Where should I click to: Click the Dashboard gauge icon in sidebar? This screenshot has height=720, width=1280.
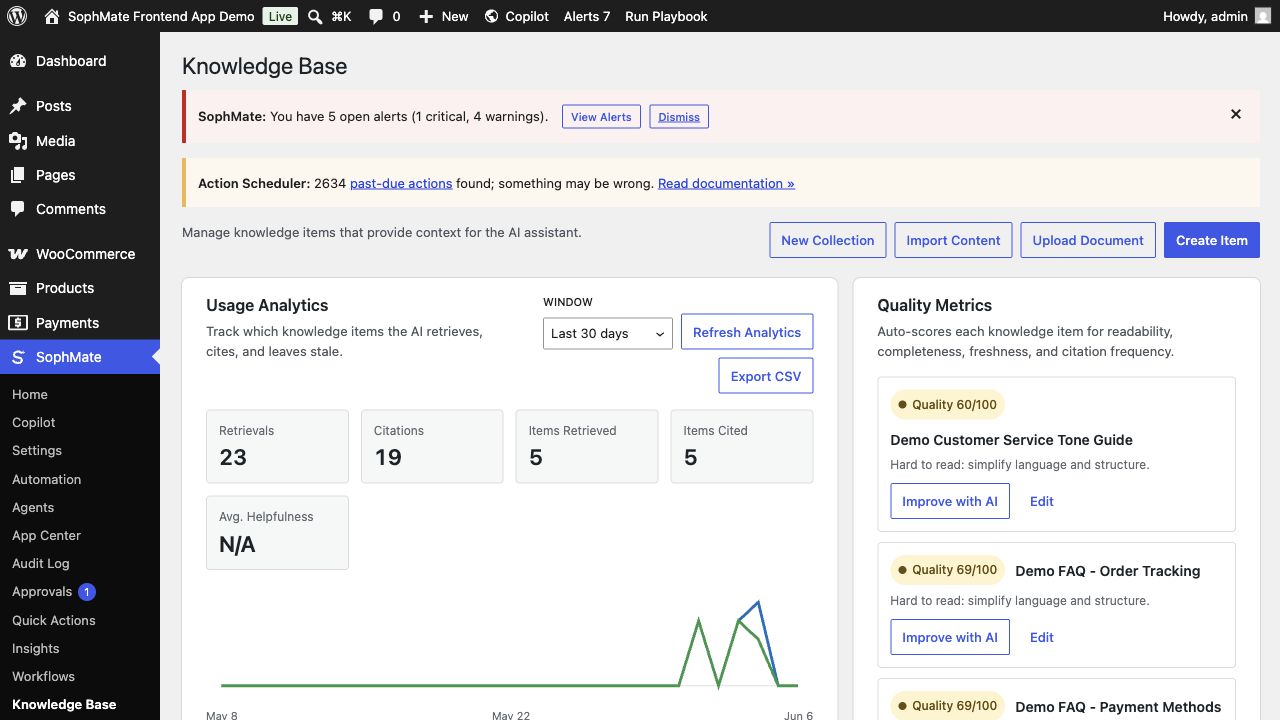pos(18,61)
